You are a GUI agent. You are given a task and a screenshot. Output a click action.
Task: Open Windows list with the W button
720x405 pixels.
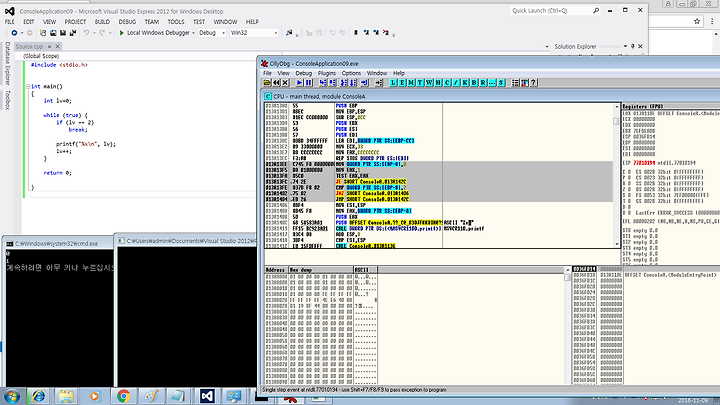coord(429,83)
